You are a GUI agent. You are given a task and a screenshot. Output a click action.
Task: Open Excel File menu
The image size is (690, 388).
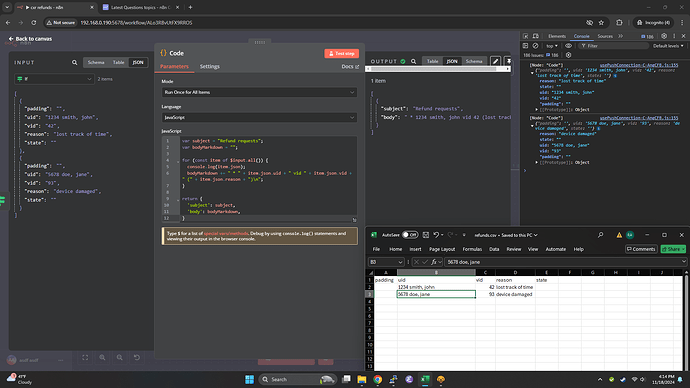tap(376, 249)
